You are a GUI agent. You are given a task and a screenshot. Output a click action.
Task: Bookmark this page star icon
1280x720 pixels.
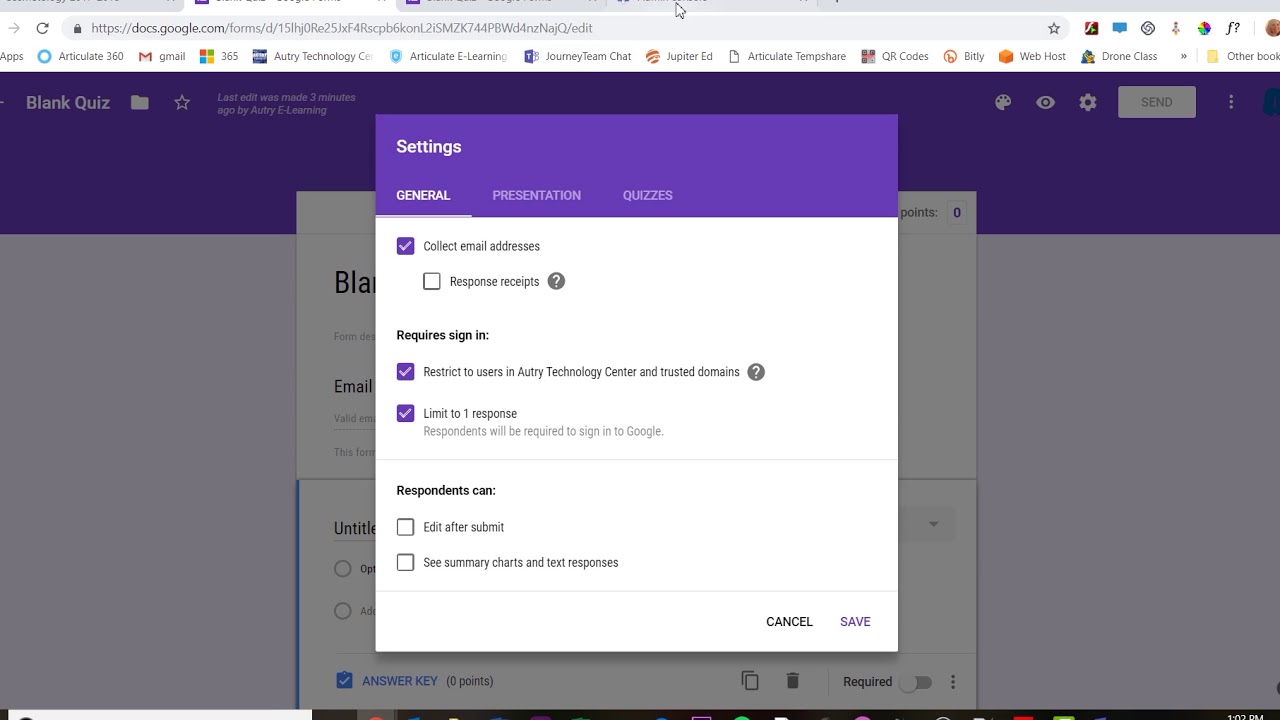1053,28
